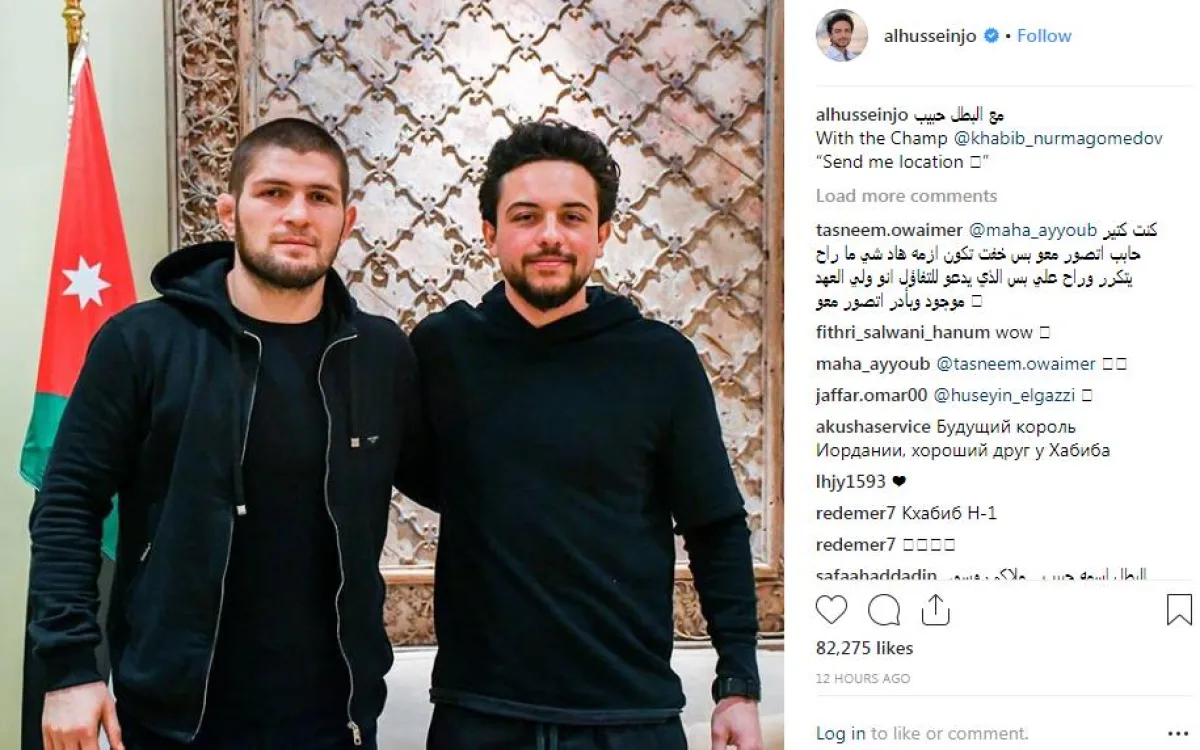The height and width of the screenshot is (750, 1200).
Task: Open the three-dot more options menu
Action: 1177,733
